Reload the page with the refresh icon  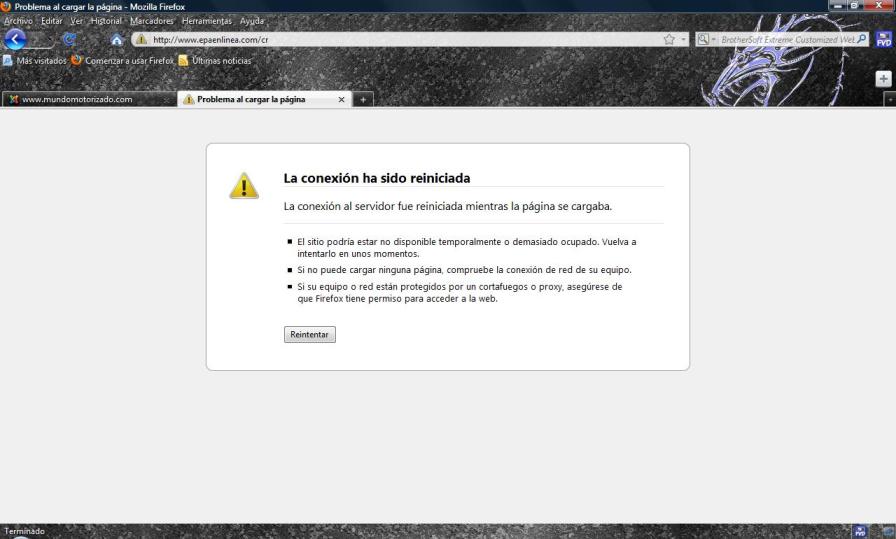coord(69,39)
